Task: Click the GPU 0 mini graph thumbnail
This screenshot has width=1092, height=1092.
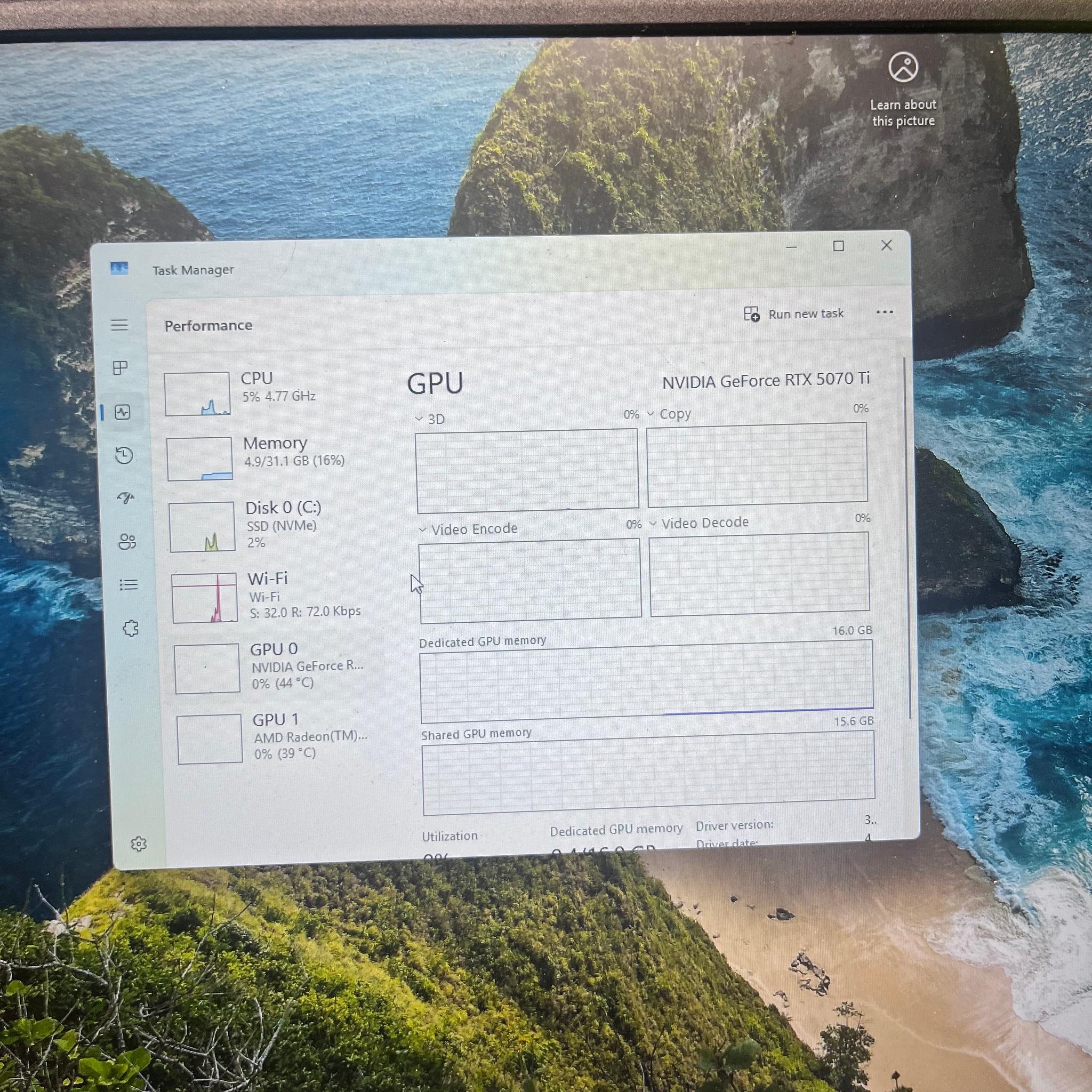Action: [x=207, y=668]
